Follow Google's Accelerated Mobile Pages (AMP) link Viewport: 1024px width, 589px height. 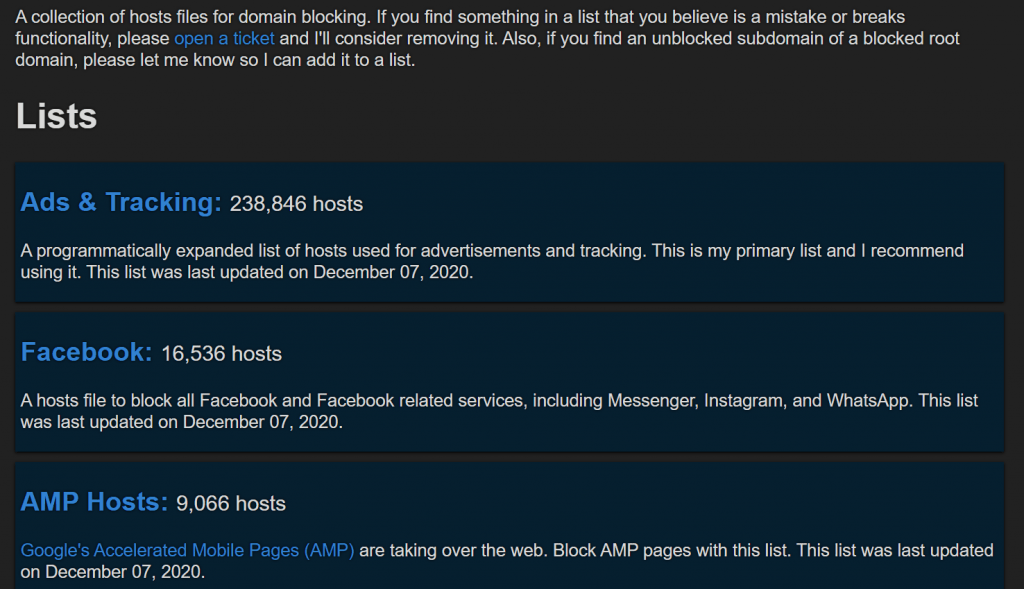(187, 550)
